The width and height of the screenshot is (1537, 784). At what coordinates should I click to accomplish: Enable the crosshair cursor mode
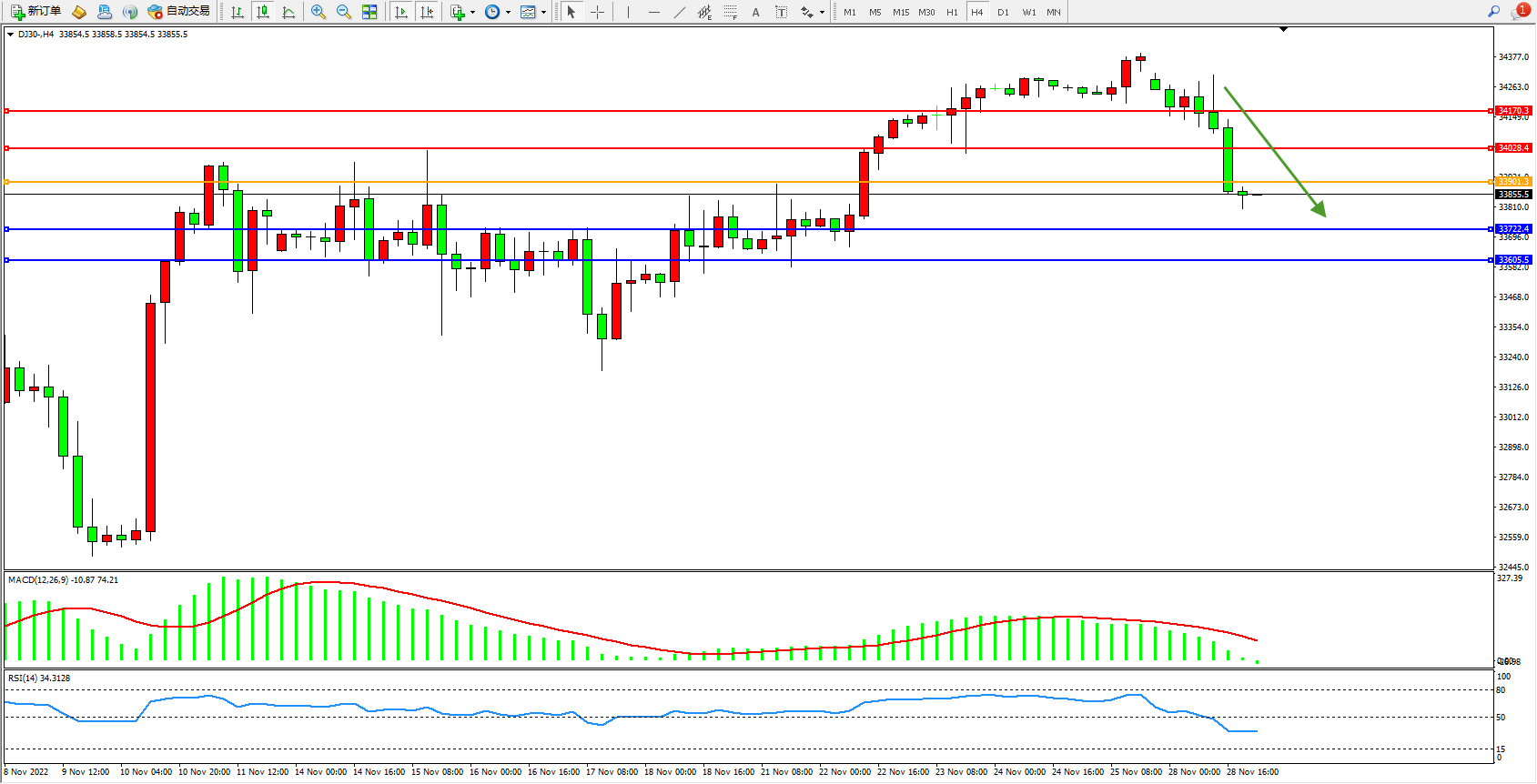597,12
